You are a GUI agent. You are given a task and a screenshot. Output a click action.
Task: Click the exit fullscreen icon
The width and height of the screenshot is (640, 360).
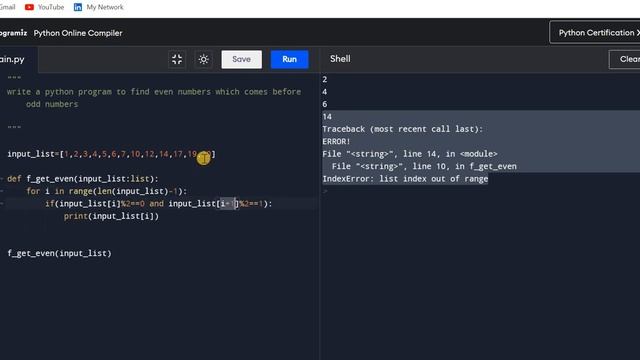tap(177, 59)
